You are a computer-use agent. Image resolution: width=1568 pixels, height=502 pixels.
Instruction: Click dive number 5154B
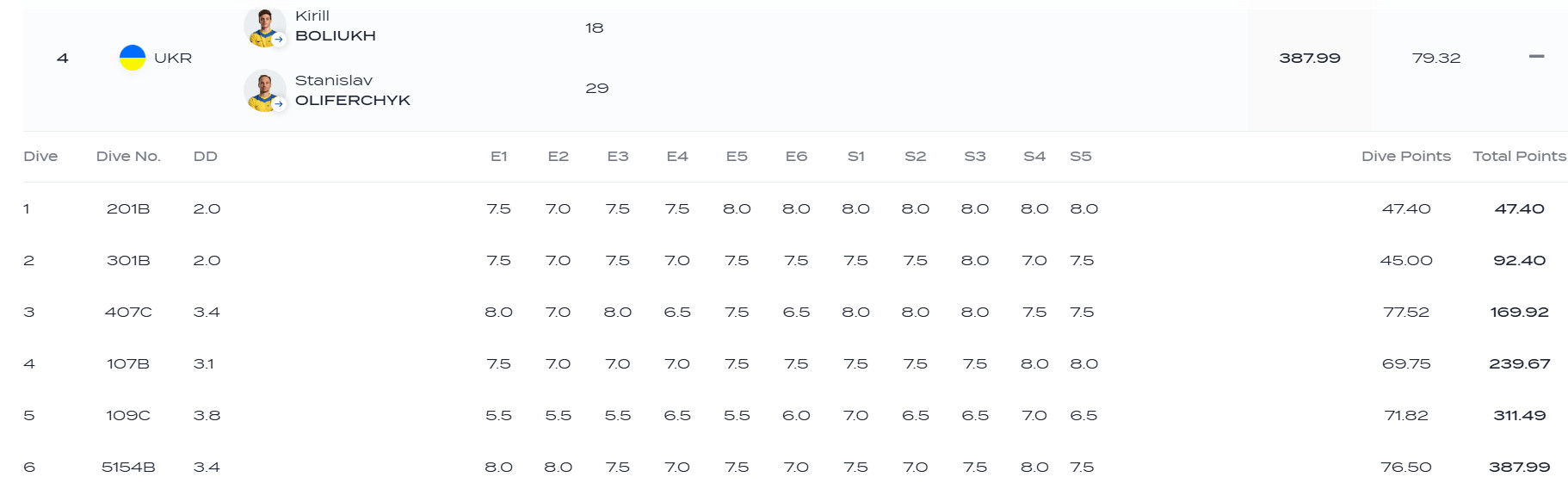click(128, 467)
